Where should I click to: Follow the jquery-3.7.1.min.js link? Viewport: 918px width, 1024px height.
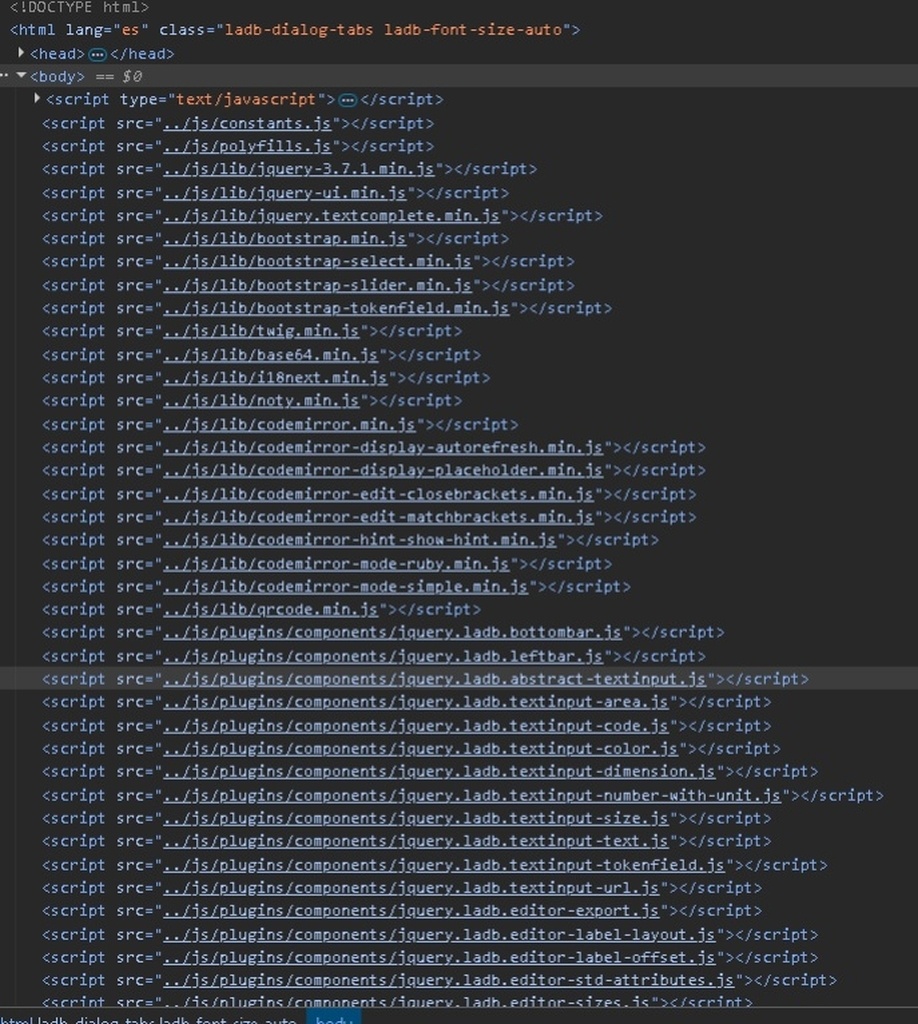point(299,169)
